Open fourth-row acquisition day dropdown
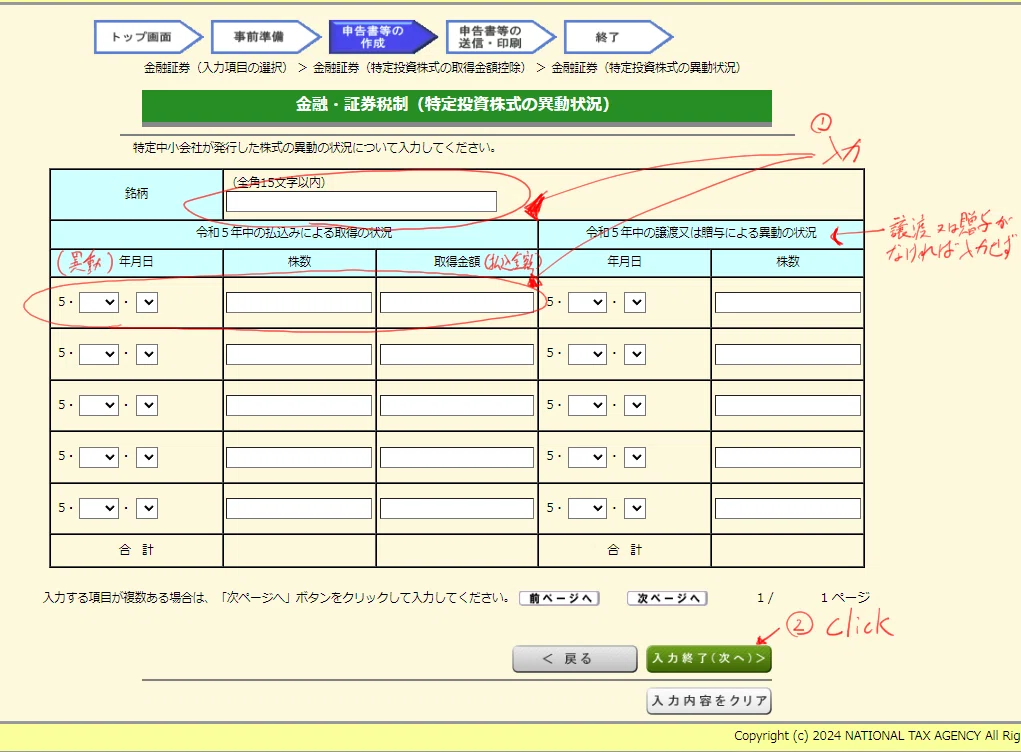 [x=147, y=457]
